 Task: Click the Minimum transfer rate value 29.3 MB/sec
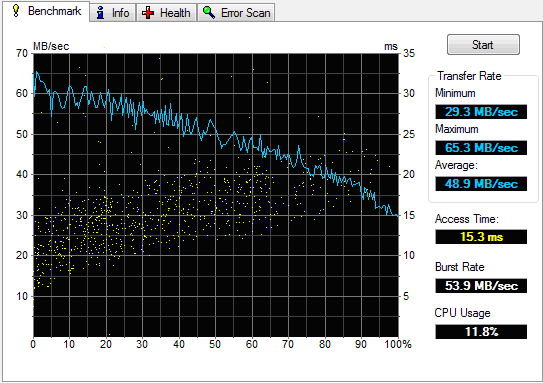tap(481, 112)
